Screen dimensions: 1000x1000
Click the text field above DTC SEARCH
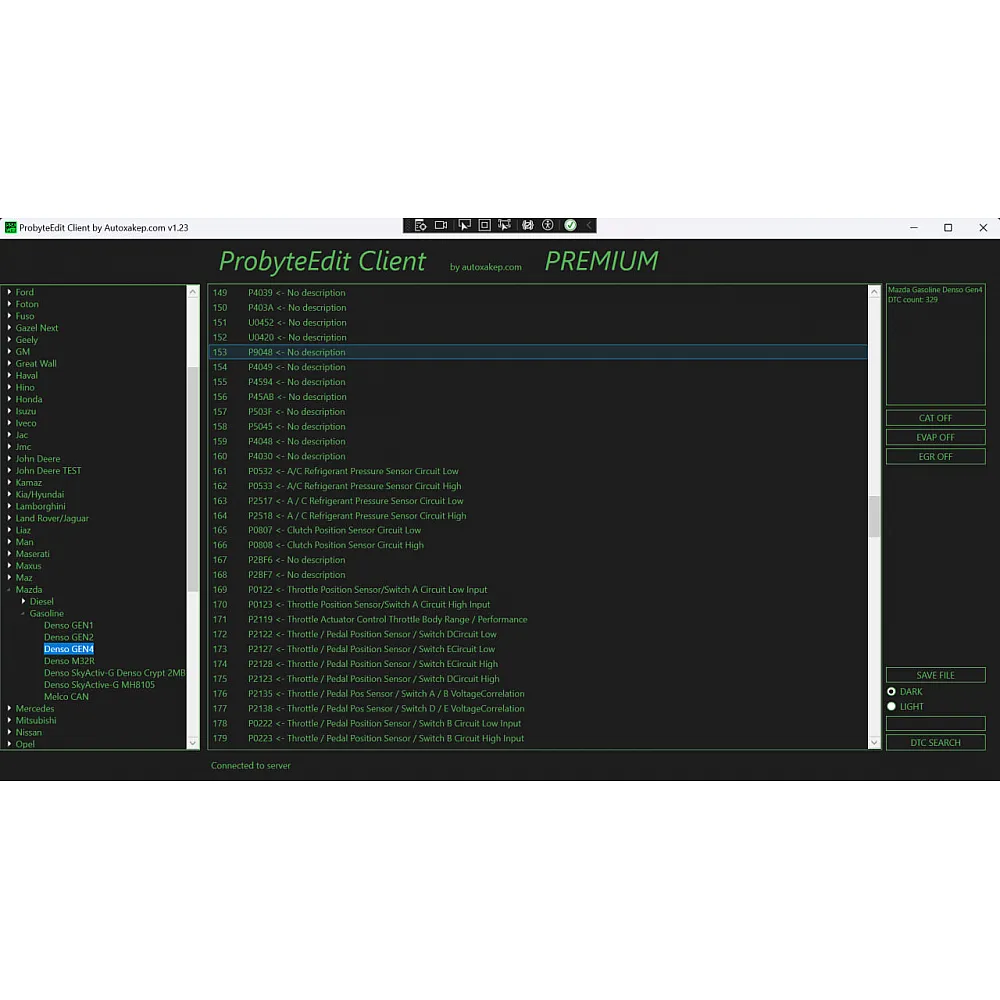click(935, 723)
